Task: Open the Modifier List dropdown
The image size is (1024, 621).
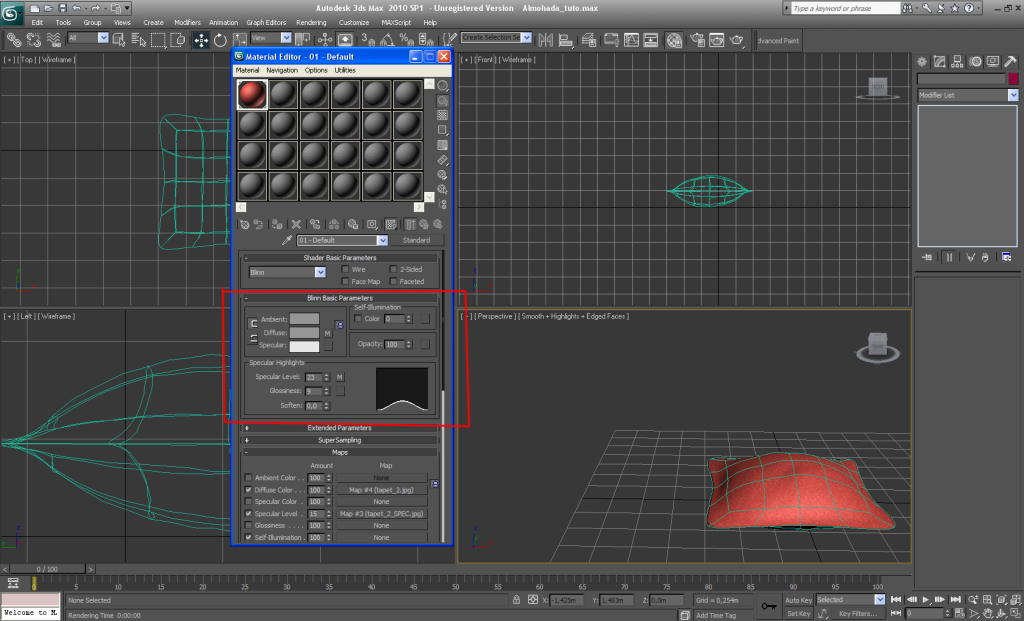Action: click(968, 95)
